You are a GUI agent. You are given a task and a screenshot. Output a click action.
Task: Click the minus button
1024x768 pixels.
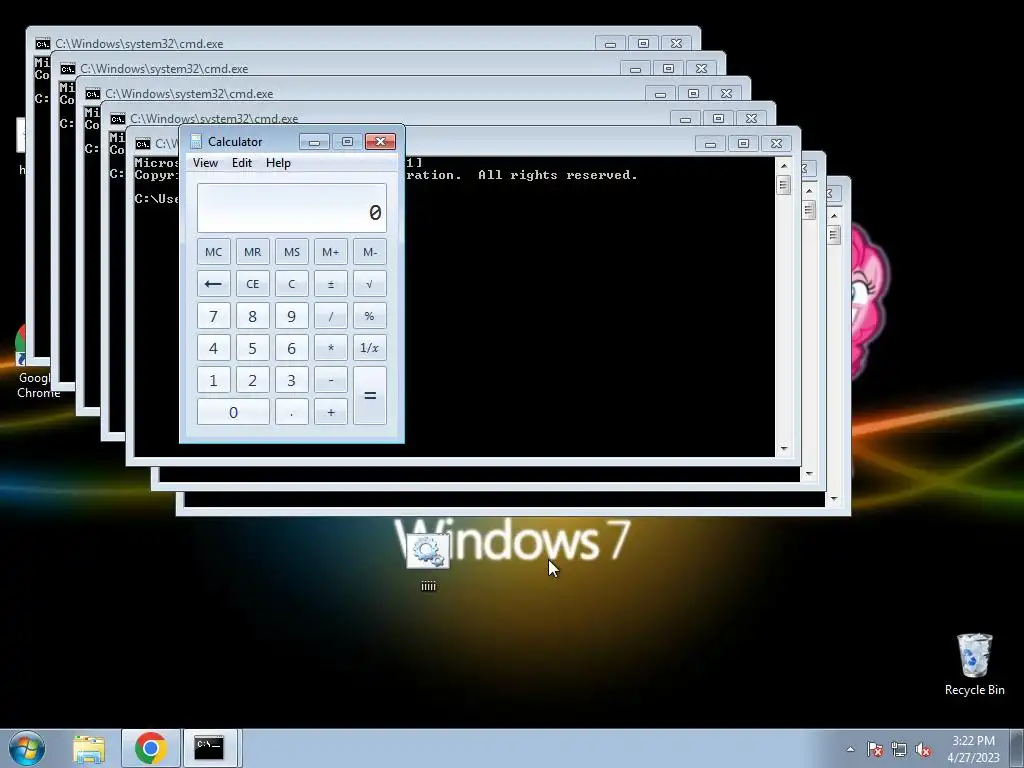(x=331, y=380)
